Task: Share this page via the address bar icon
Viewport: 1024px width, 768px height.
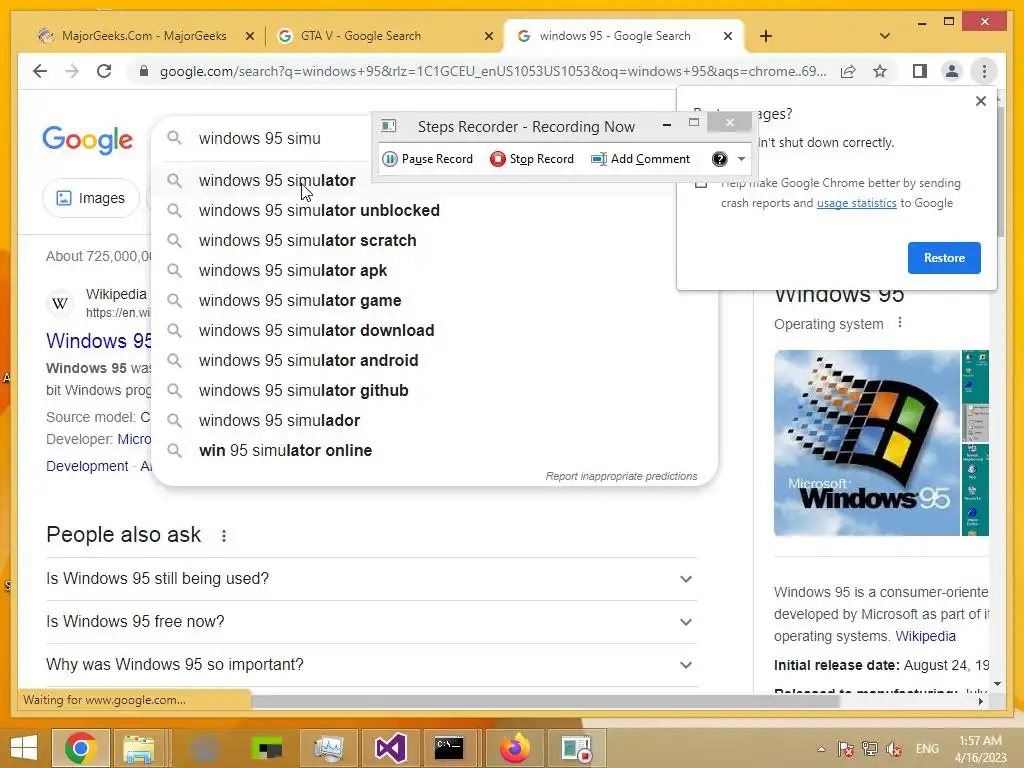Action: [848, 71]
